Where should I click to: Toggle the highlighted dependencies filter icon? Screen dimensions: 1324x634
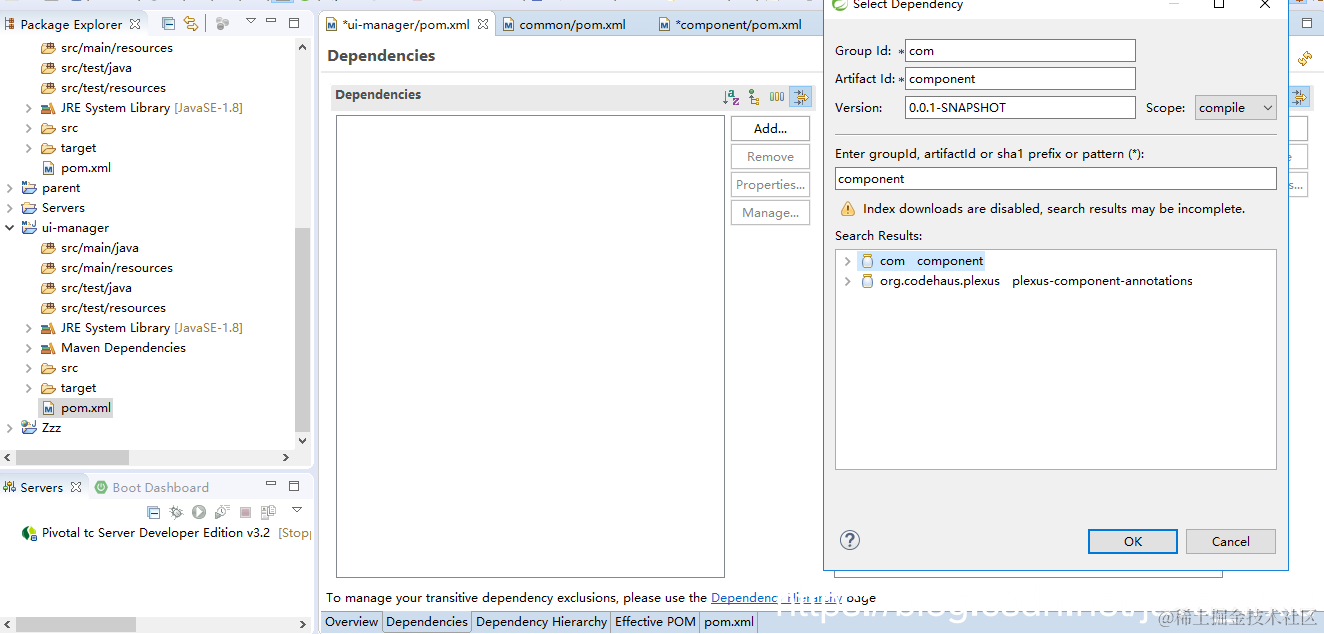[800, 97]
